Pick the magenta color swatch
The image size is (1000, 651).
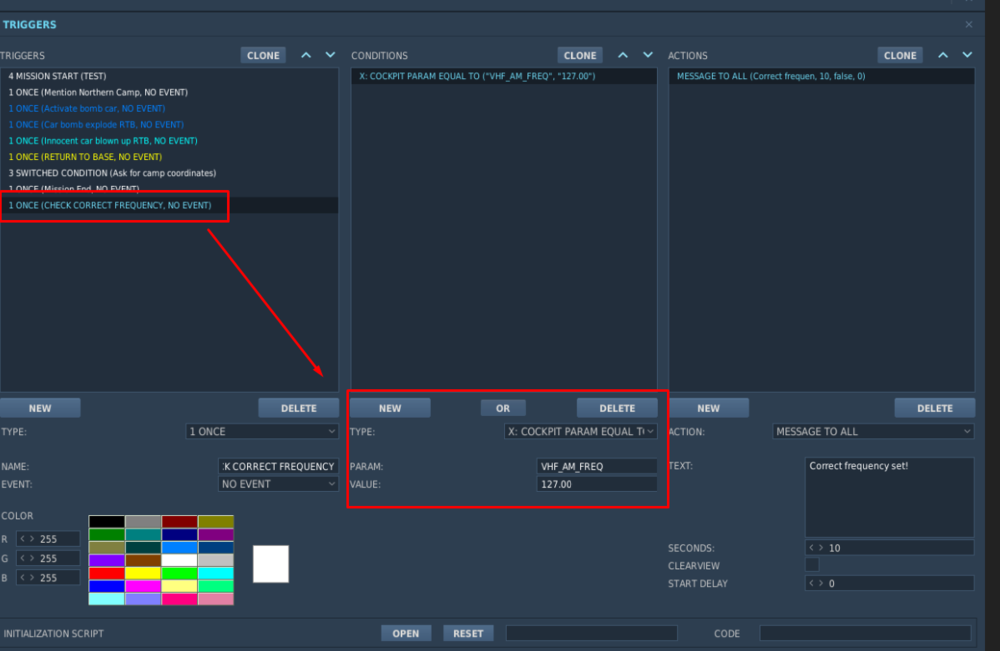tap(143, 586)
